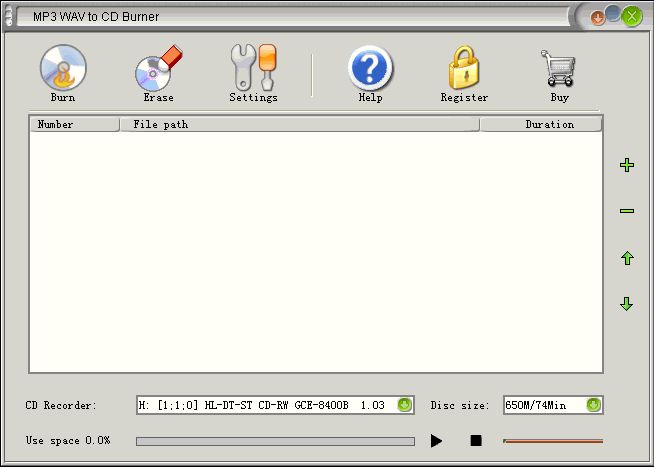654x467 pixels.
Task: Click the Use space progress bar
Action: (275, 441)
